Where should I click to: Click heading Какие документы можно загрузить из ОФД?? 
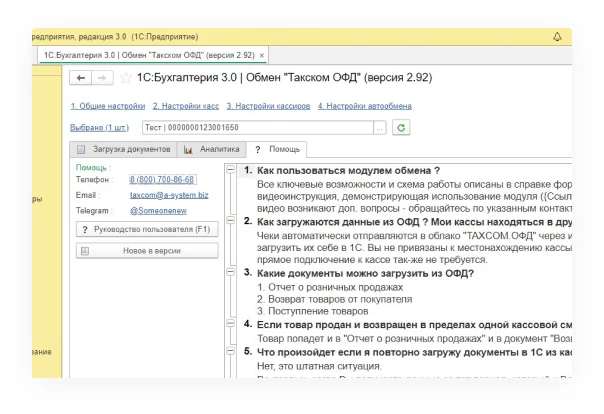[365, 273]
